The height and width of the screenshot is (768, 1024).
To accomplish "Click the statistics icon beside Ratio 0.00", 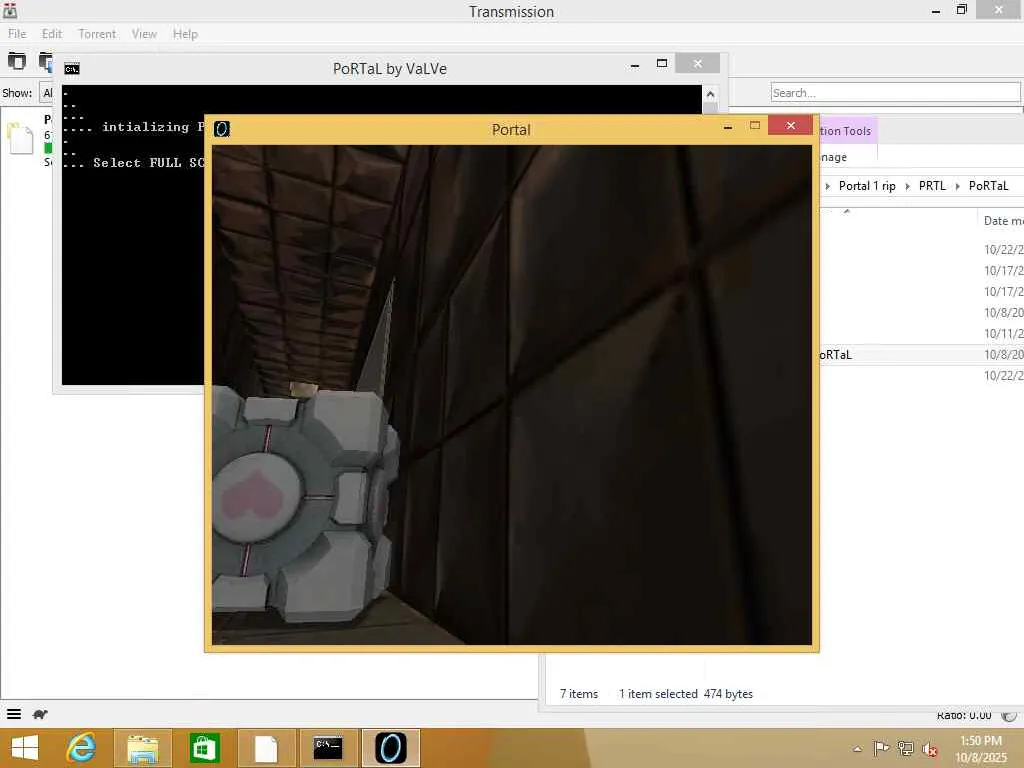I will 1009,716.
